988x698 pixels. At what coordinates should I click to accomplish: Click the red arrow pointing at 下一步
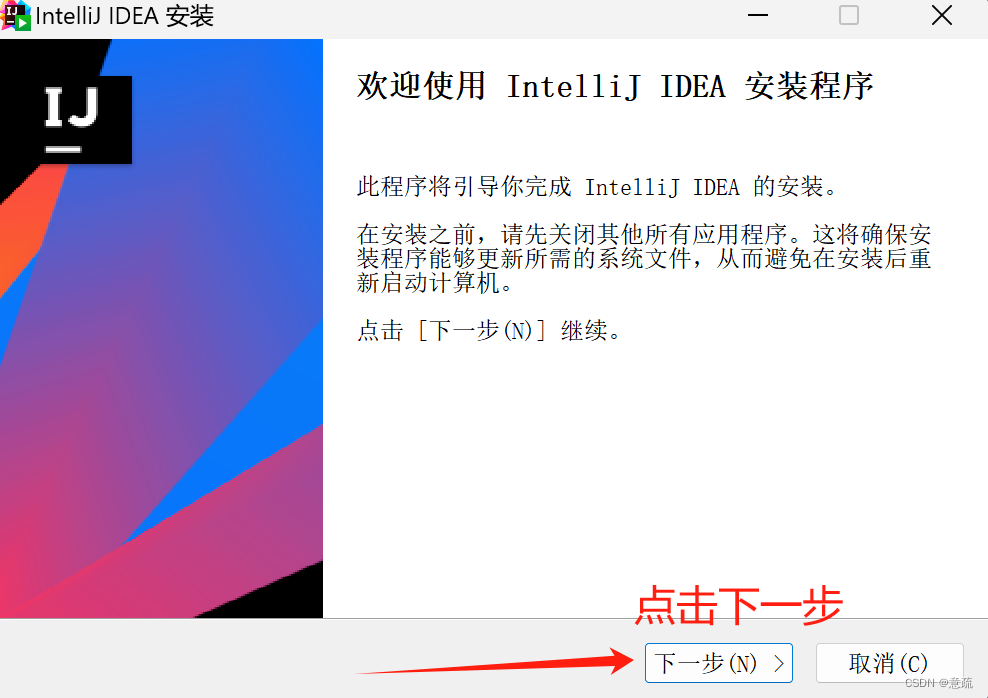[495, 663]
